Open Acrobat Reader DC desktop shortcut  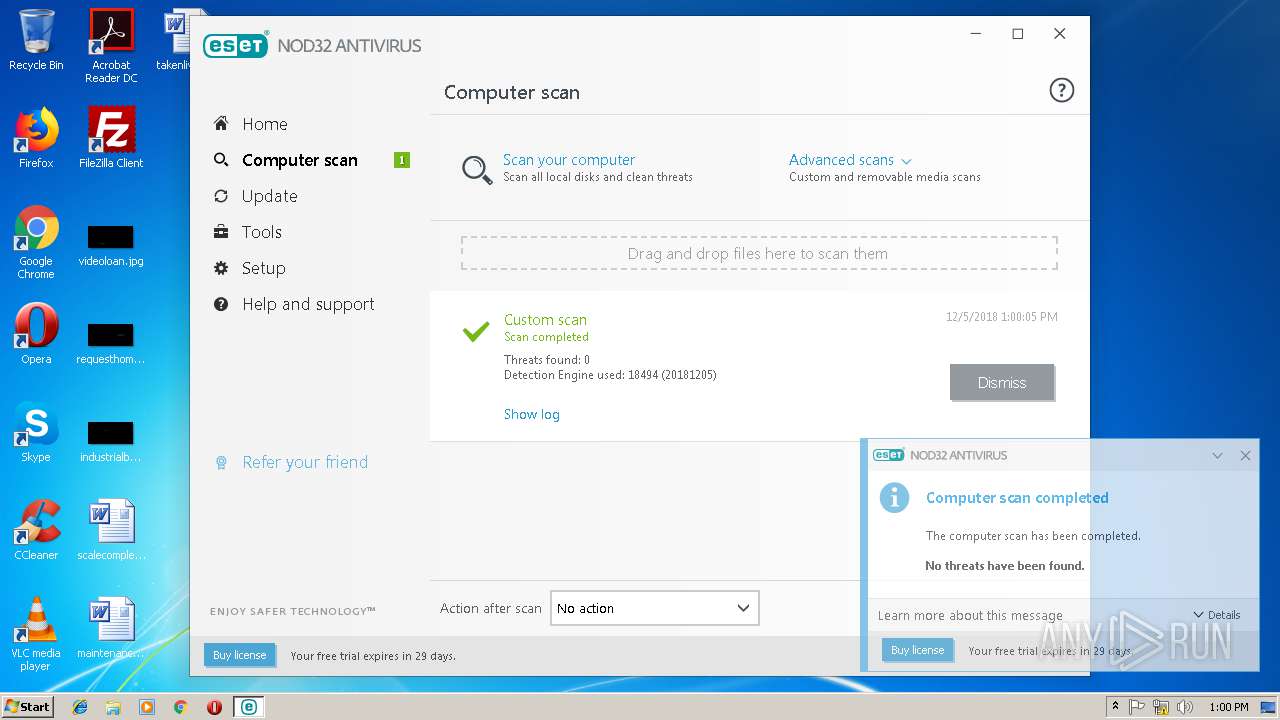tap(111, 46)
